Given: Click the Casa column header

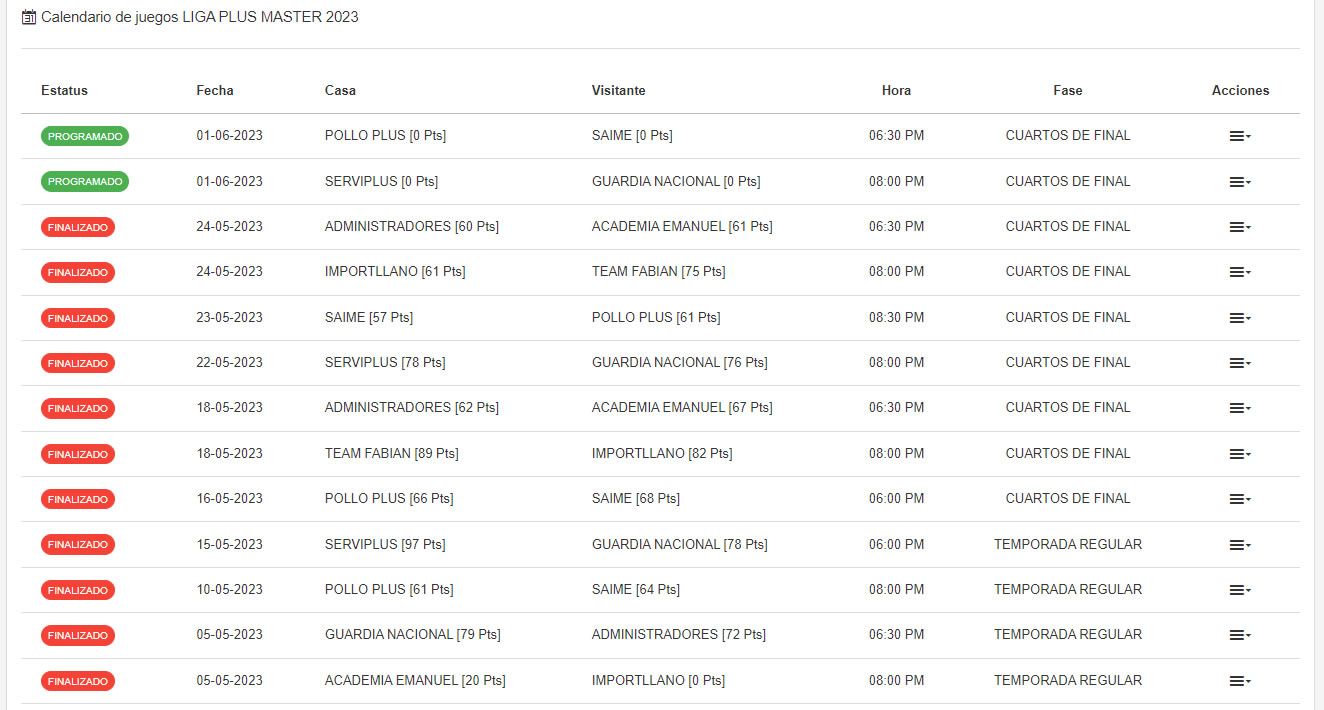Looking at the screenshot, I should pos(340,90).
